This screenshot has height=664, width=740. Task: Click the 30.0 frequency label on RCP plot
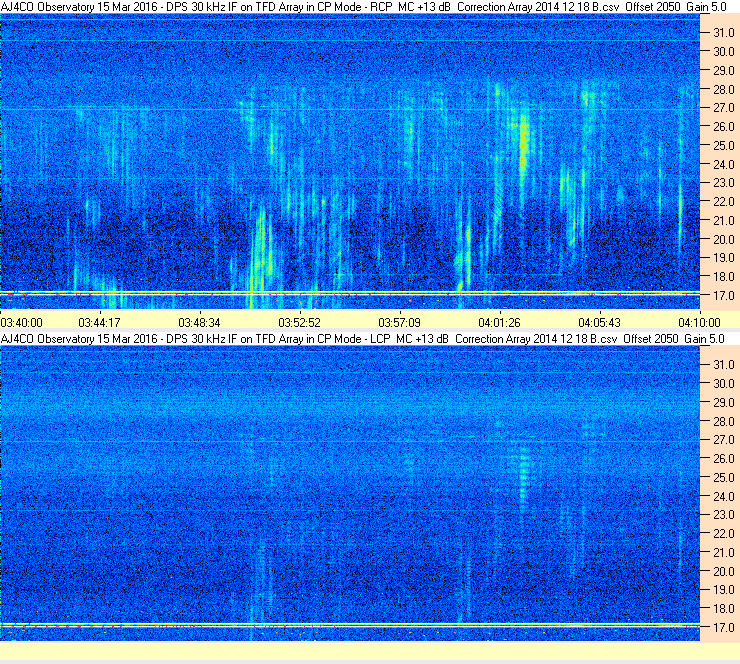pos(724,52)
